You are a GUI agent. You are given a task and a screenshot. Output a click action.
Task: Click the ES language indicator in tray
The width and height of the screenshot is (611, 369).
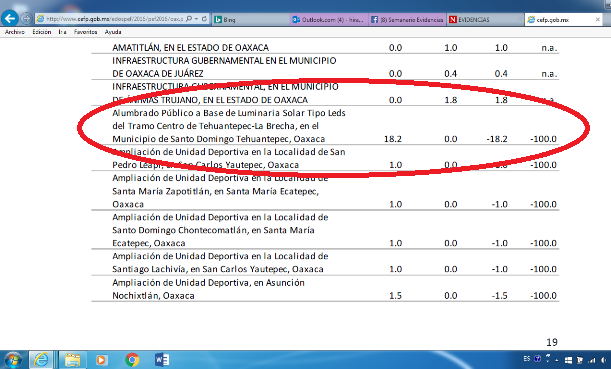pos(526,359)
